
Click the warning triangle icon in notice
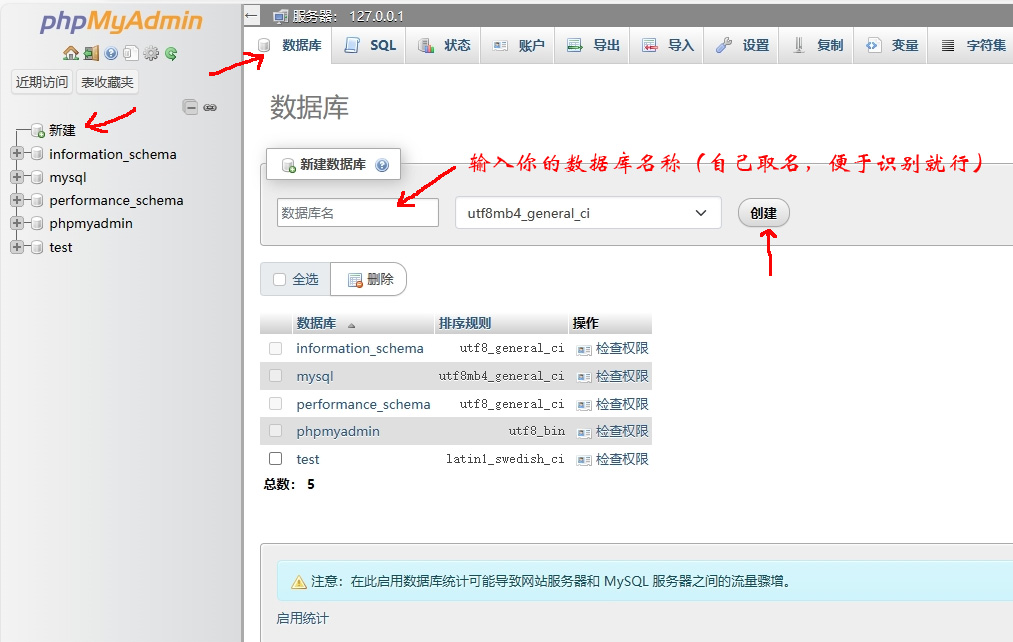(x=298, y=582)
